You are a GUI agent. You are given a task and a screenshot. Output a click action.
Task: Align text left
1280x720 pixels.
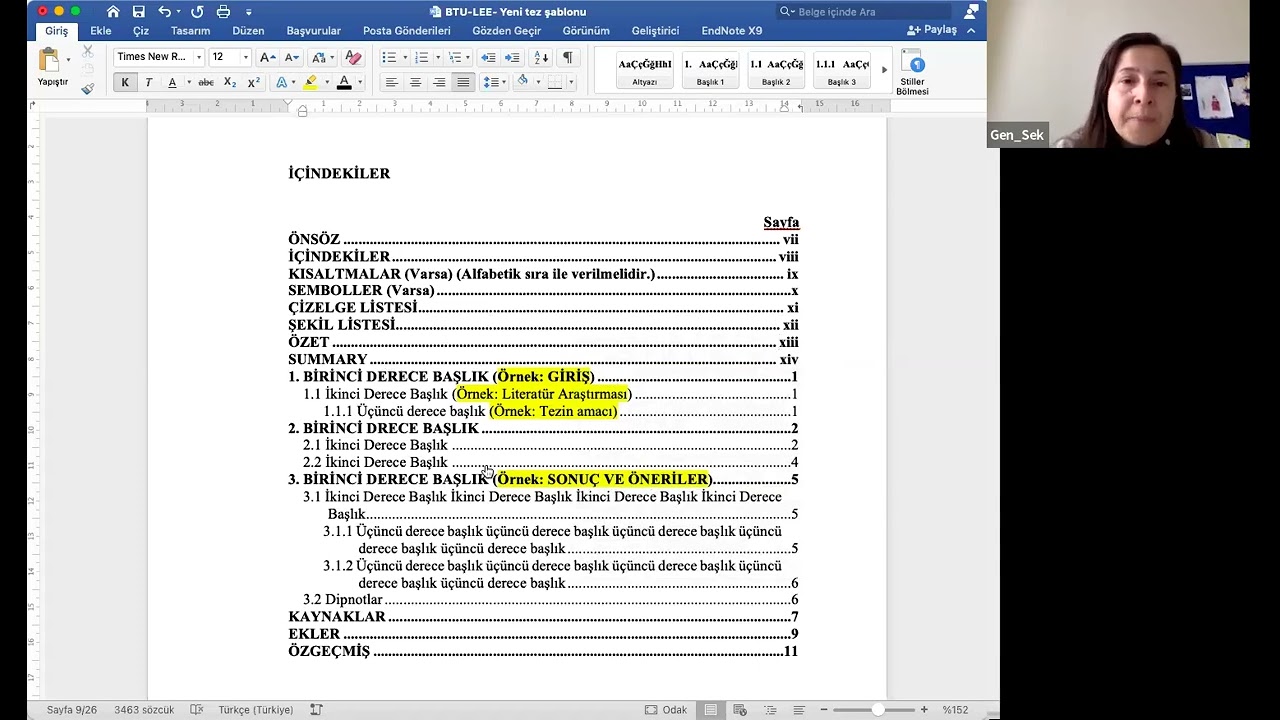391,82
